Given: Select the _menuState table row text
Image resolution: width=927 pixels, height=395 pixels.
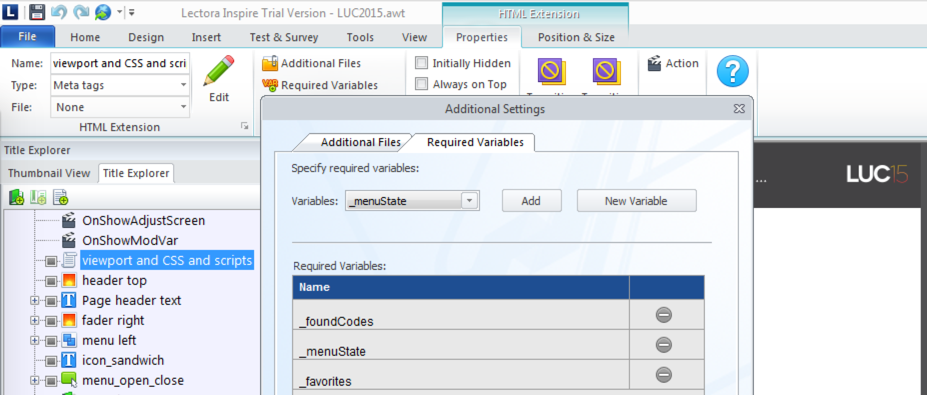Looking at the screenshot, I should coord(333,352).
